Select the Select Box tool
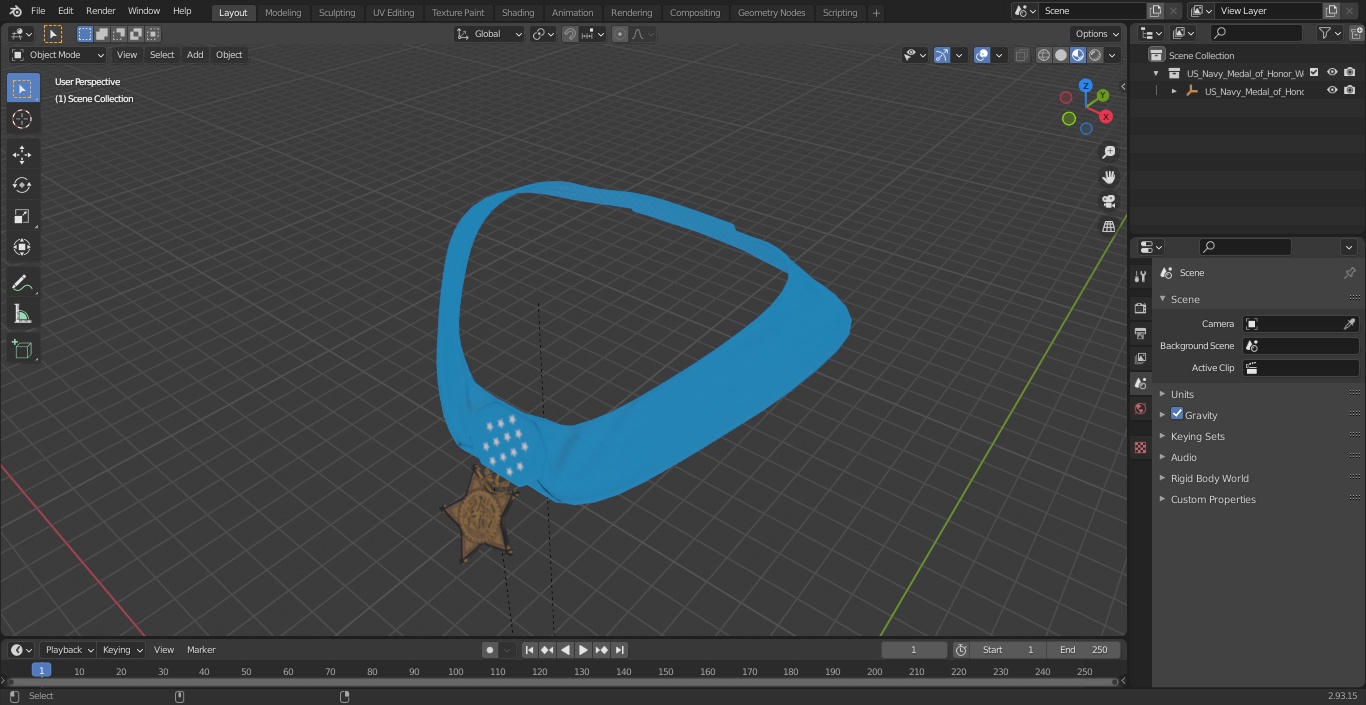Image resolution: width=1366 pixels, height=705 pixels. pyautogui.click(x=22, y=88)
